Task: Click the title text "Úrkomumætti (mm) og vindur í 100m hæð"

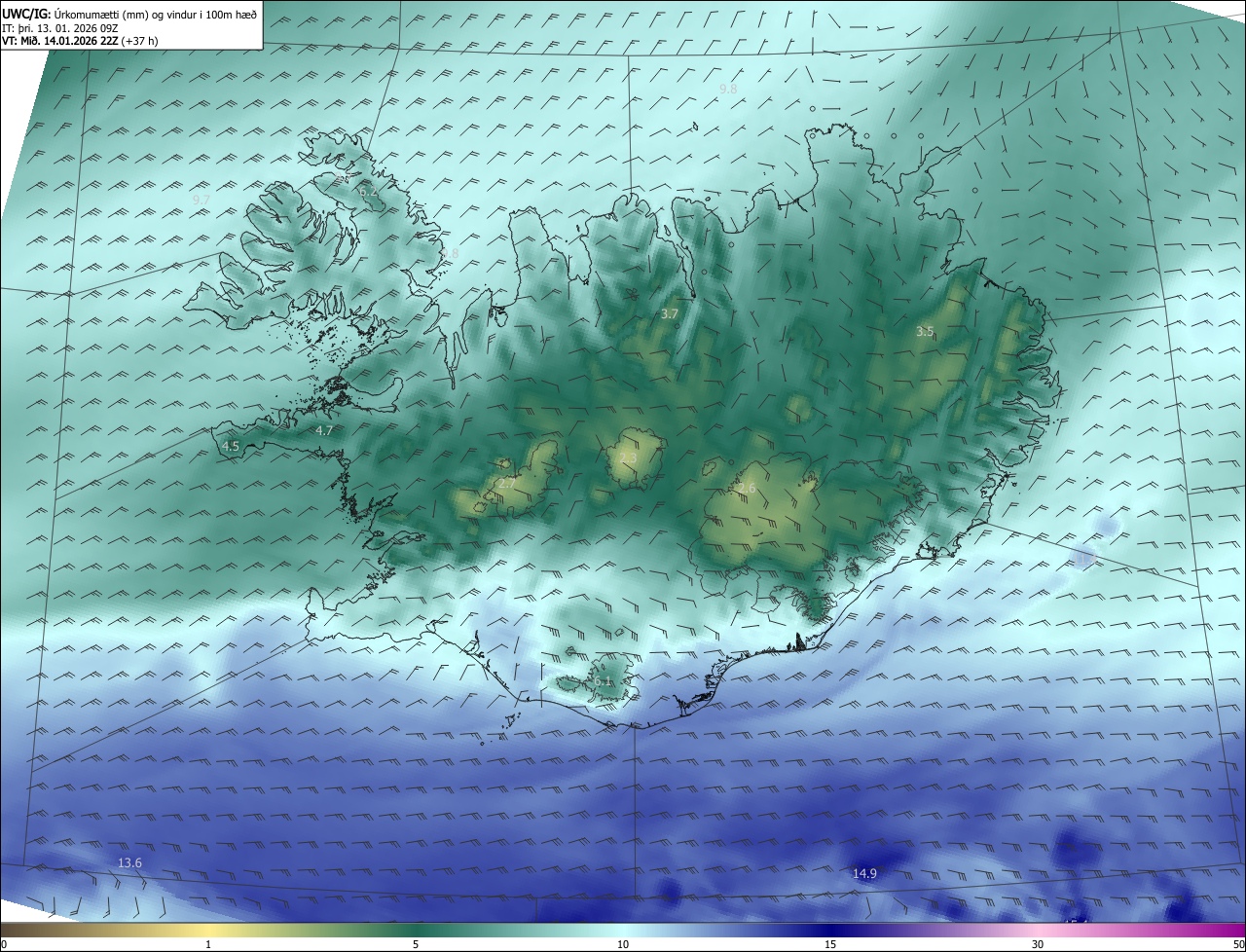Action: click(x=156, y=13)
